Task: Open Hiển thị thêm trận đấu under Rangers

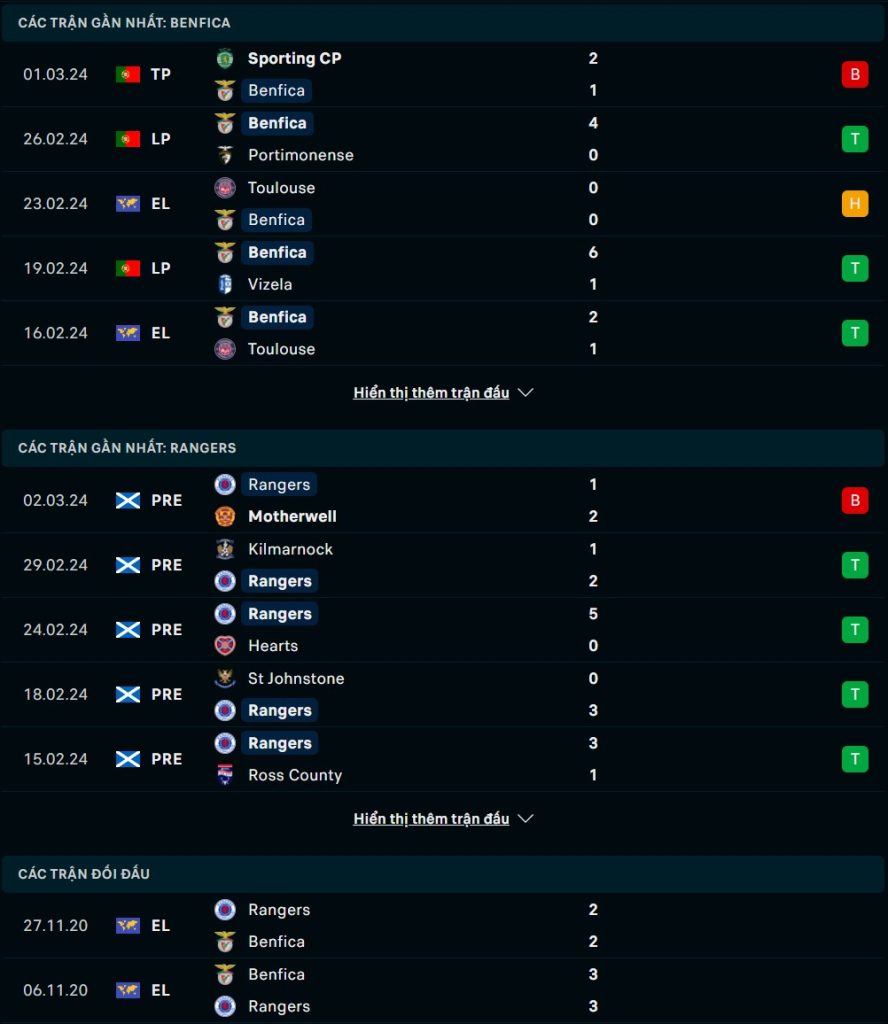Action: click(x=431, y=818)
